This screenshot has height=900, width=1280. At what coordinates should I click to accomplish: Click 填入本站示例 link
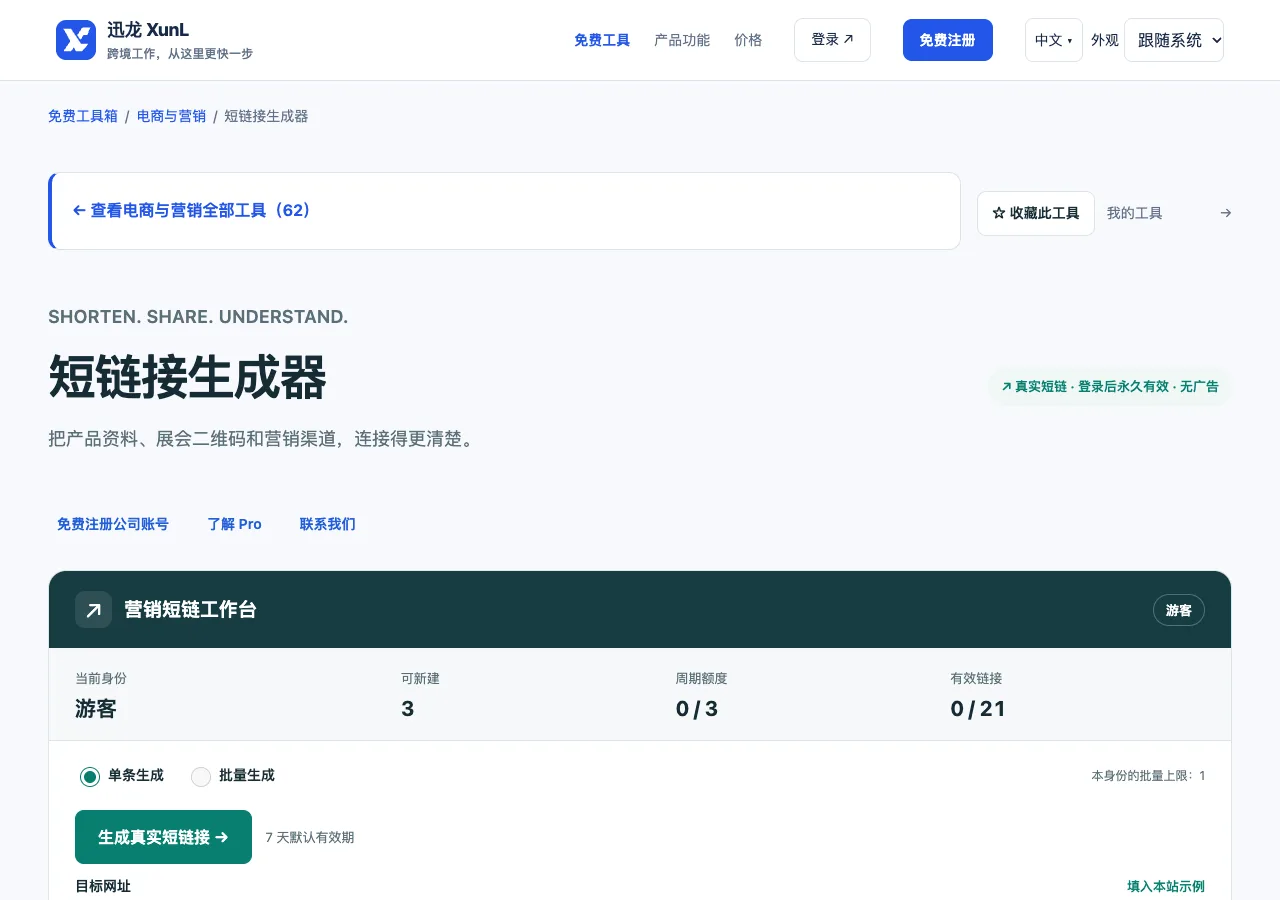tap(1166, 887)
